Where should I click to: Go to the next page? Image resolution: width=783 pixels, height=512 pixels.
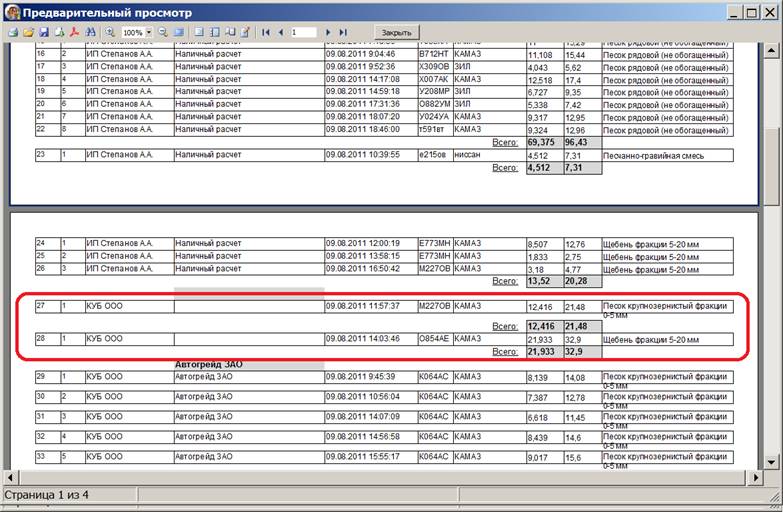328,32
